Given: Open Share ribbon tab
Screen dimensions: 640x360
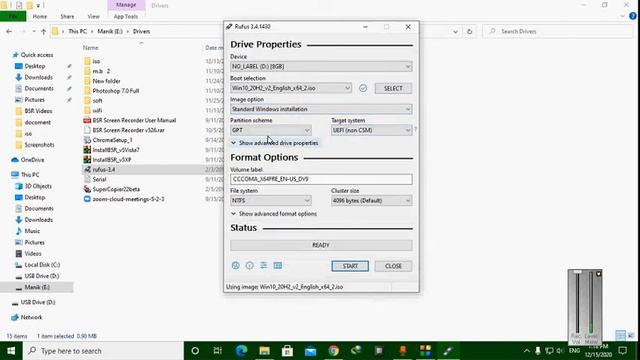Looking at the screenshot, I should (x=67, y=16).
